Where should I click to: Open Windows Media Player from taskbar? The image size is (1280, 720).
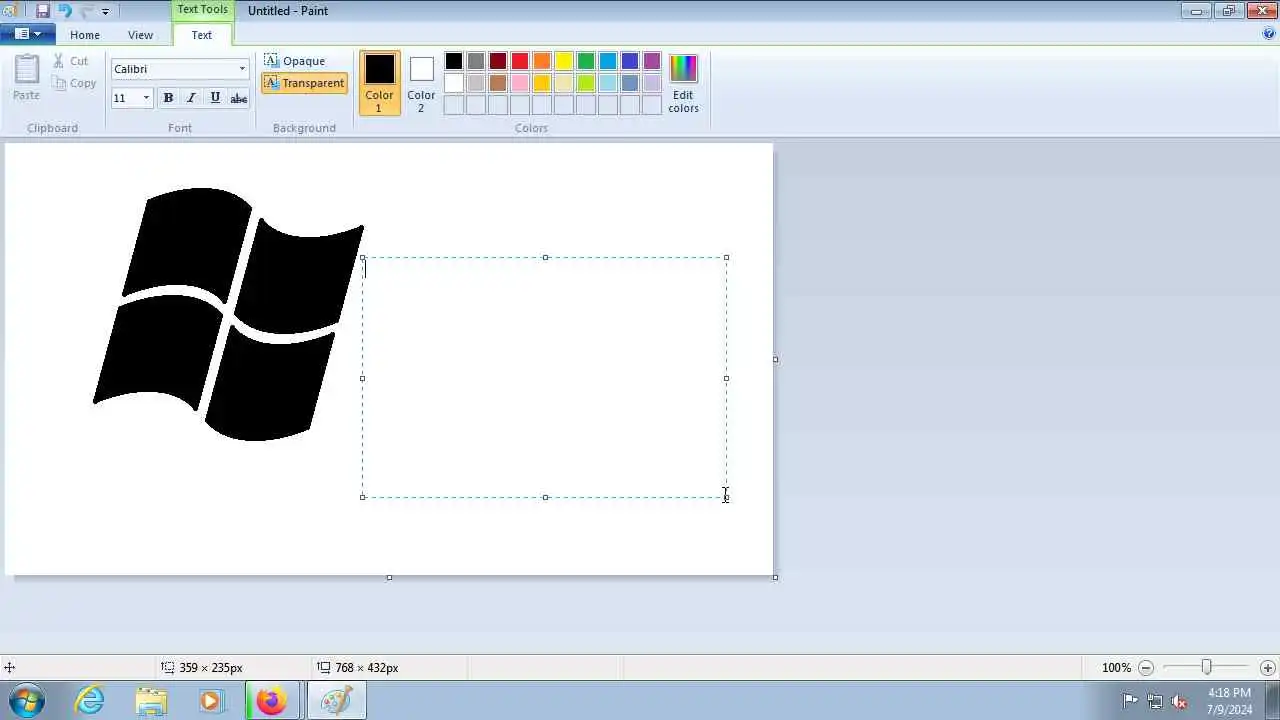click(211, 701)
